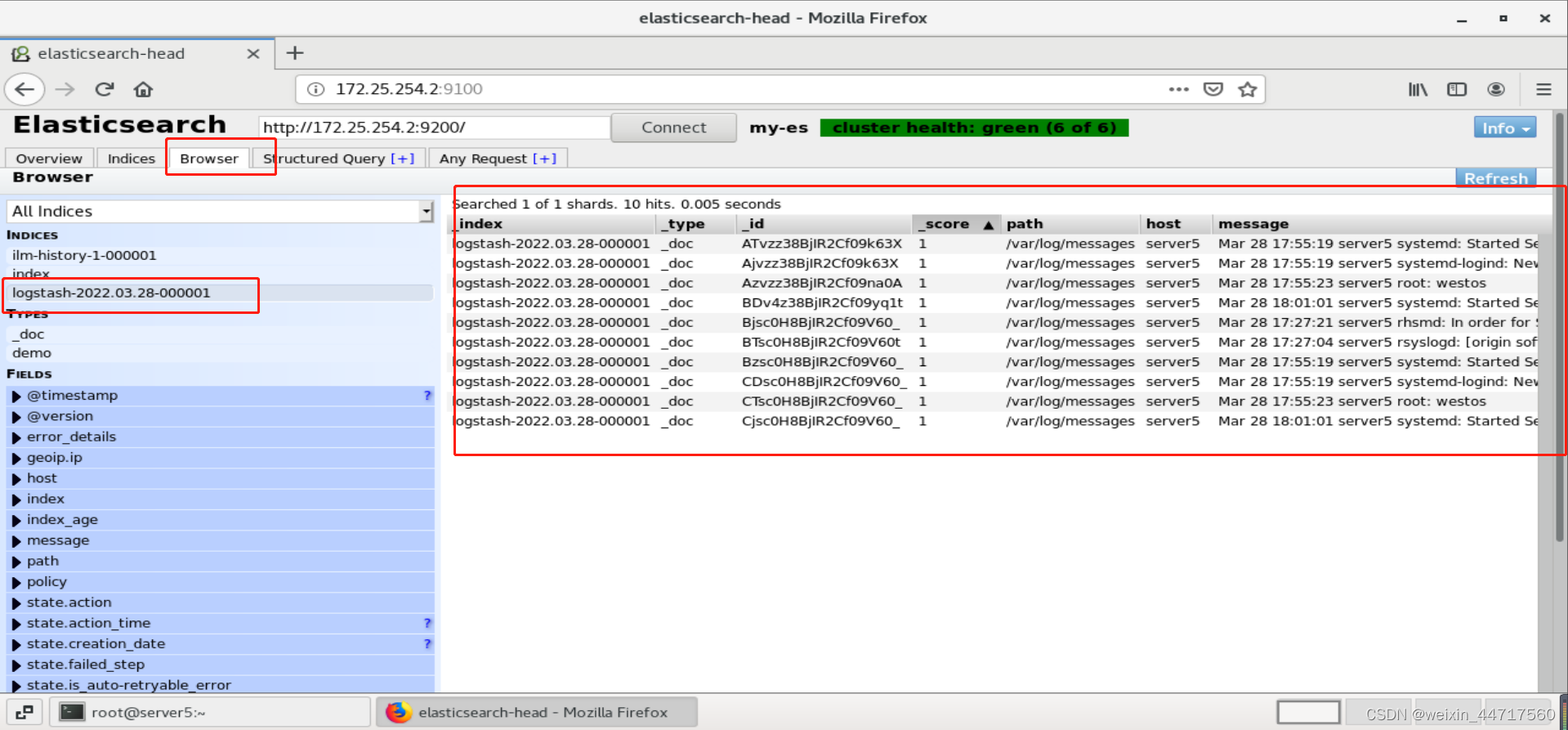This screenshot has width=1568, height=730.
Task: Toggle the sidebar view icon
Action: point(1457,89)
